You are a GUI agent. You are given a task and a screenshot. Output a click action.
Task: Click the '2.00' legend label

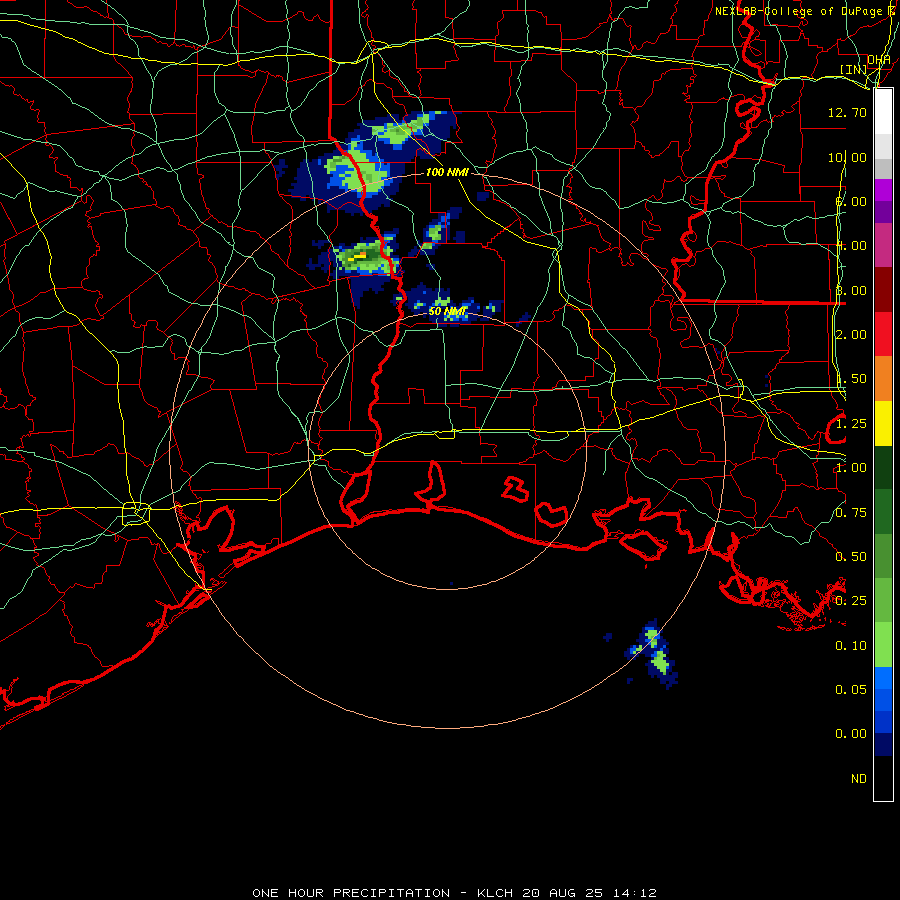pyautogui.click(x=851, y=335)
